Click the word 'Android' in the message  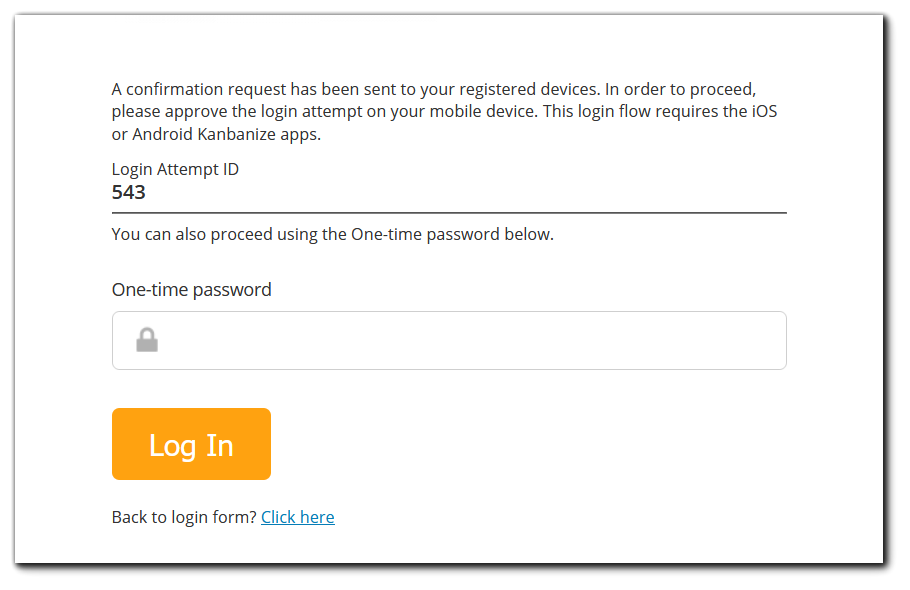click(162, 134)
